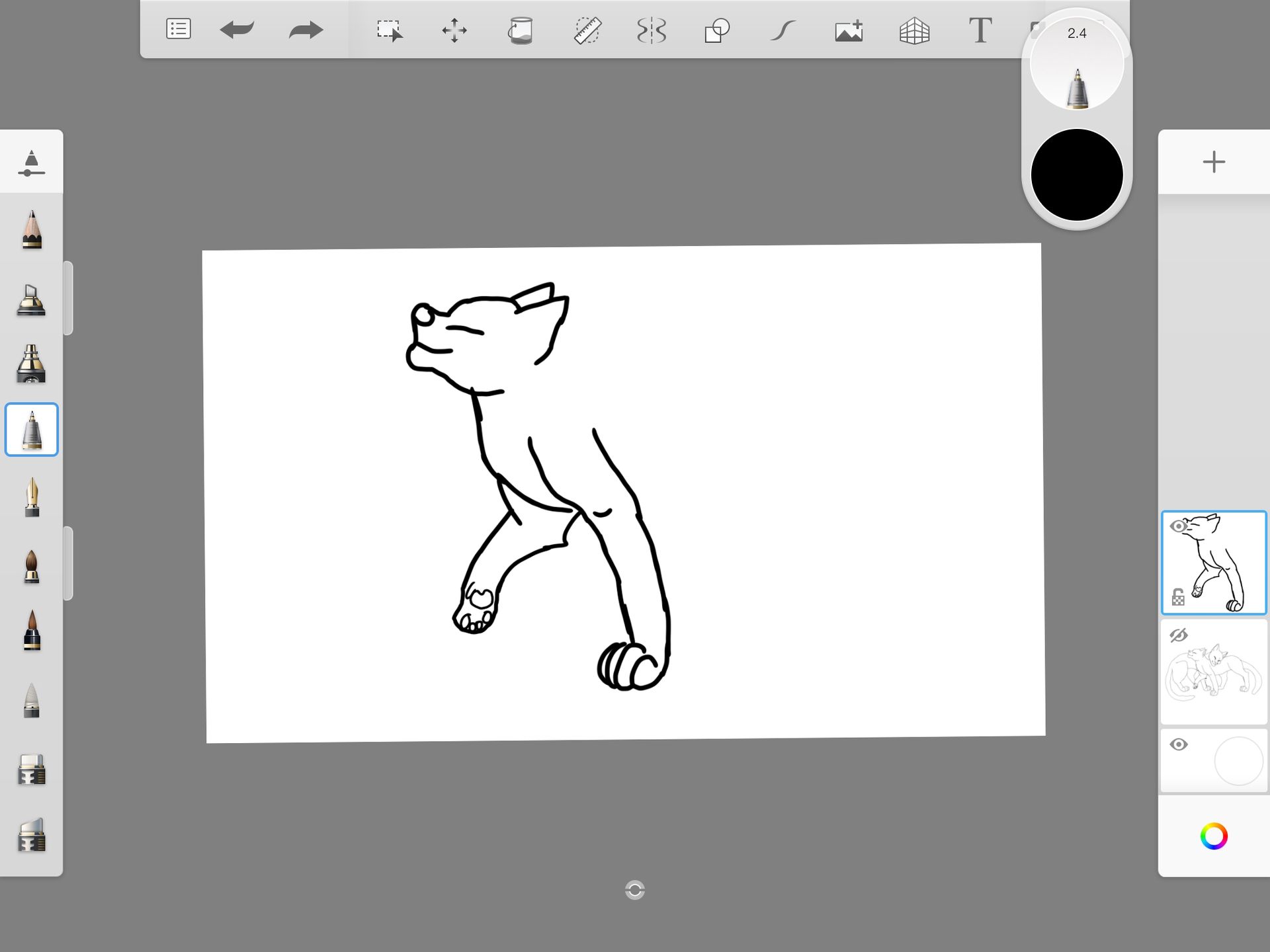Image resolution: width=1270 pixels, height=952 pixels.
Task: Select the fountain ink pen brush
Action: click(x=32, y=496)
